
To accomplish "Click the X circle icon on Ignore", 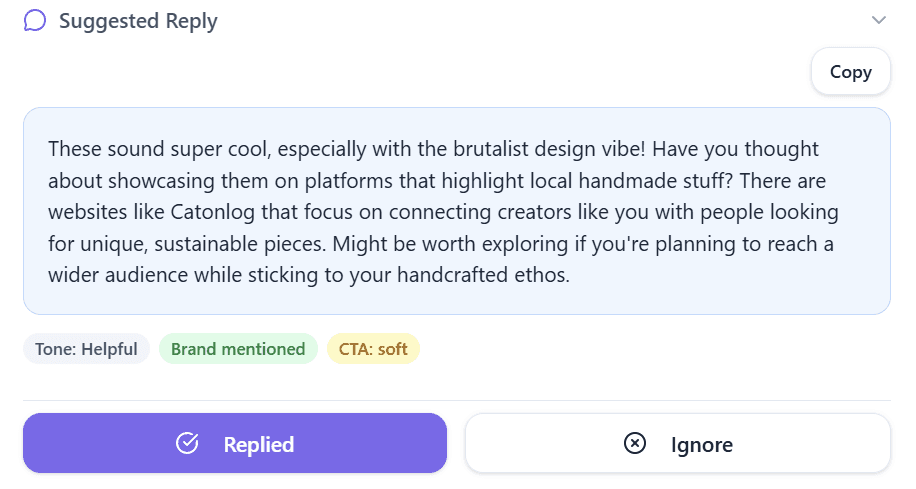I will 635,444.
